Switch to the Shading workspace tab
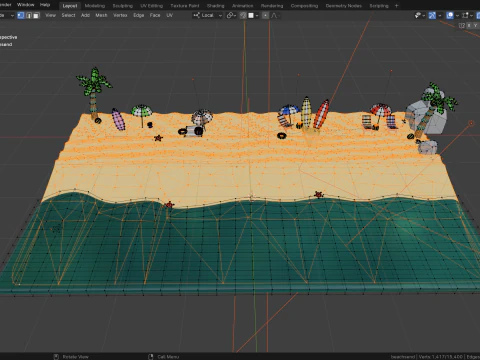Viewport: 480px width, 360px height. click(215, 6)
